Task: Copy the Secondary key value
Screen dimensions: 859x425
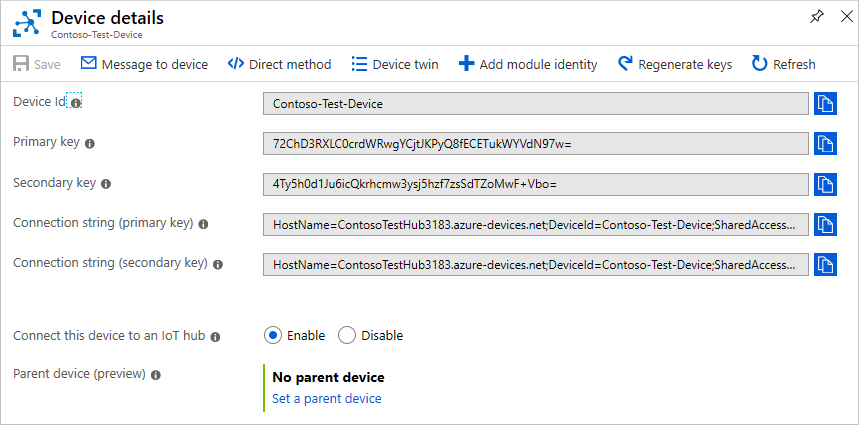Action: pos(825,184)
